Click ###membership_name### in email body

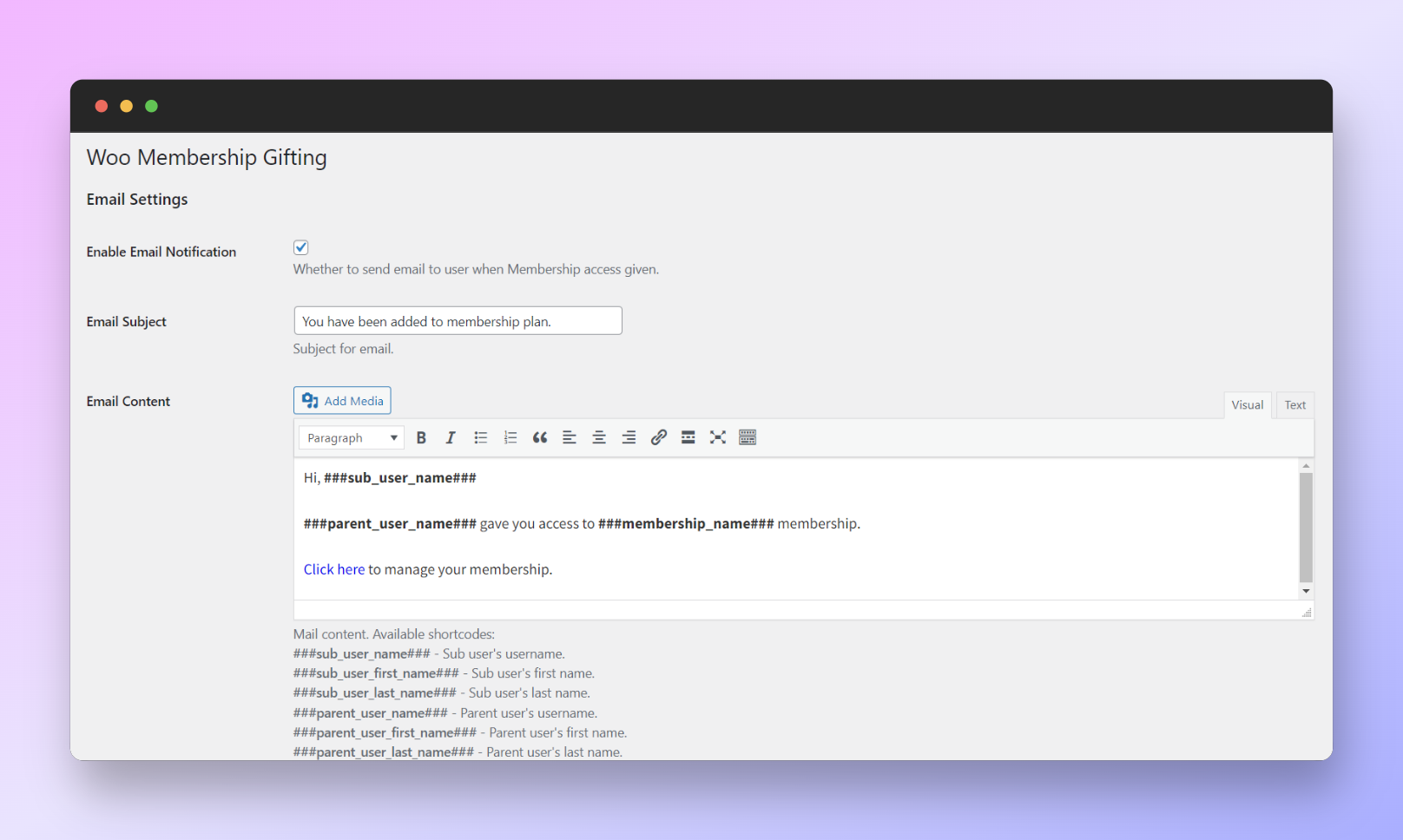(686, 524)
